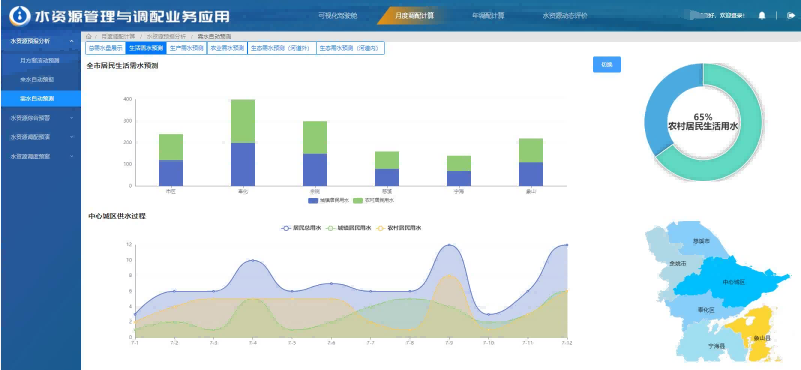Viewport: 801px width, 370px height.
Task: Open 月方案滚动预测 sidebar item
Action: point(40,60)
